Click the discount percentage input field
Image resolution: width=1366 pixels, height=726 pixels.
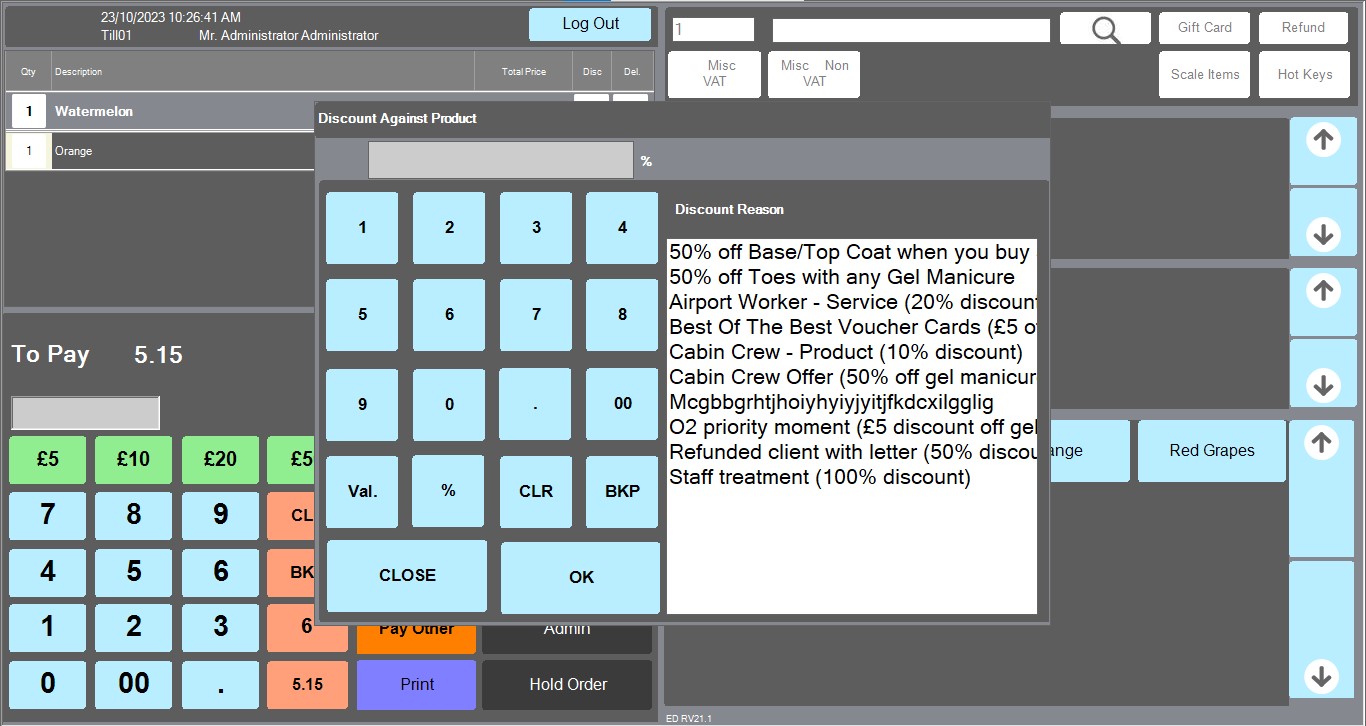tap(500, 159)
